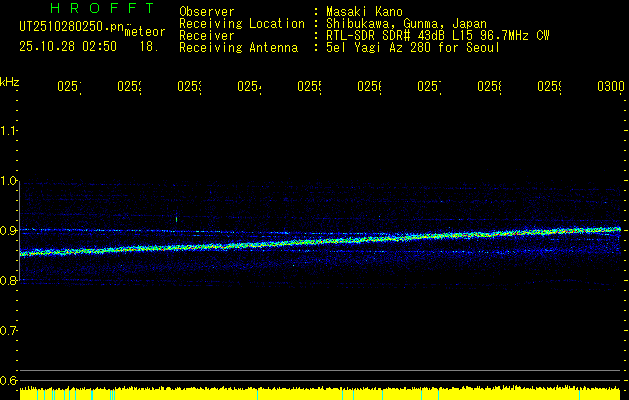This screenshot has width=629, height=400.
Task: Click the word meteor in the header
Action: pos(145,31)
